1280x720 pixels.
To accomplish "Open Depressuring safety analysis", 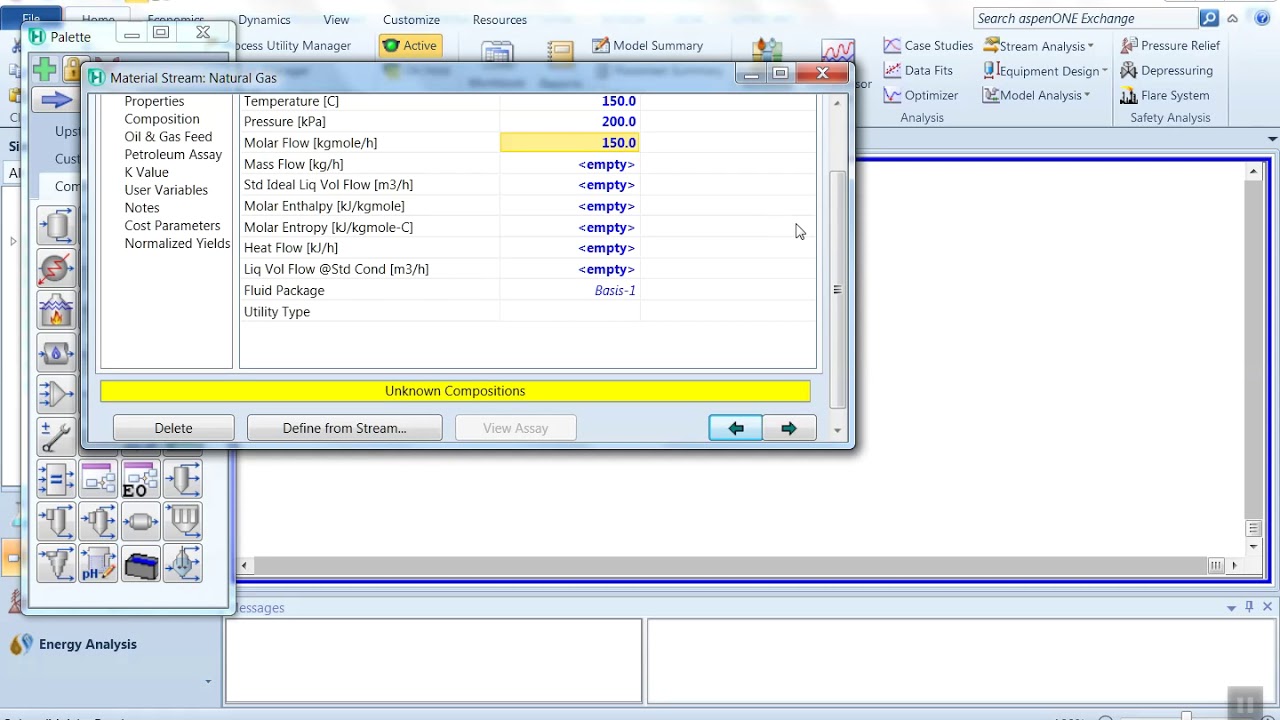I will [x=1166, y=70].
